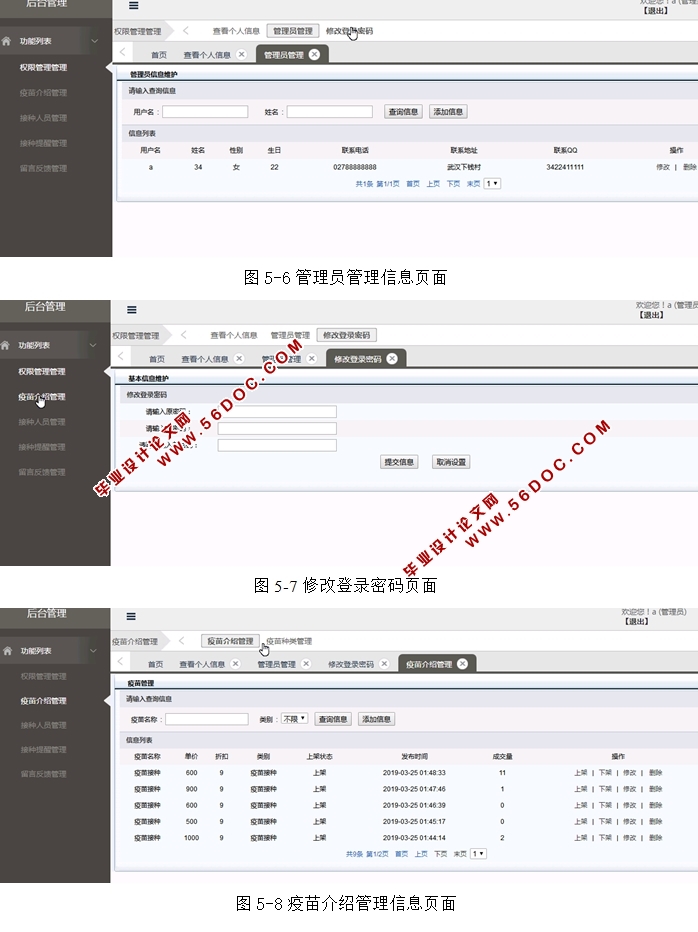Click 修改 link for user a in Figure 5-6
The height and width of the screenshot is (932, 698).
click(663, 167)
